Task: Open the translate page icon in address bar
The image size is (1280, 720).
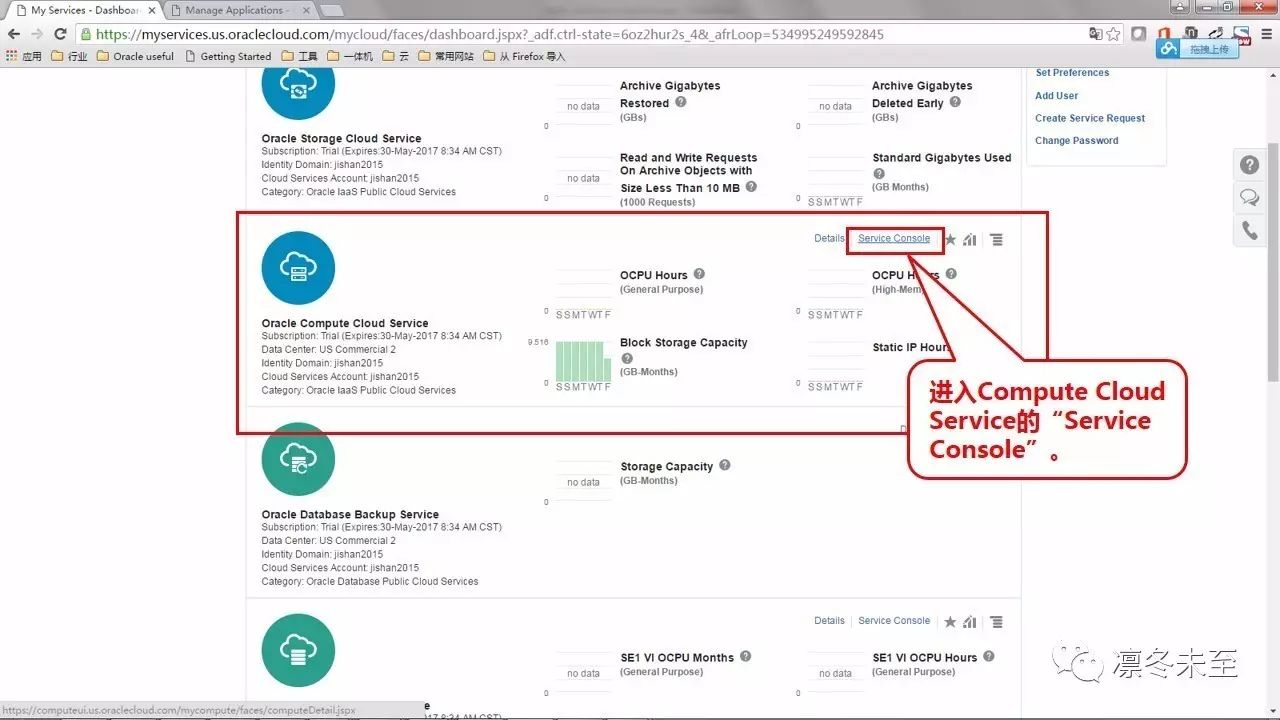Action: click(1095, 34)
